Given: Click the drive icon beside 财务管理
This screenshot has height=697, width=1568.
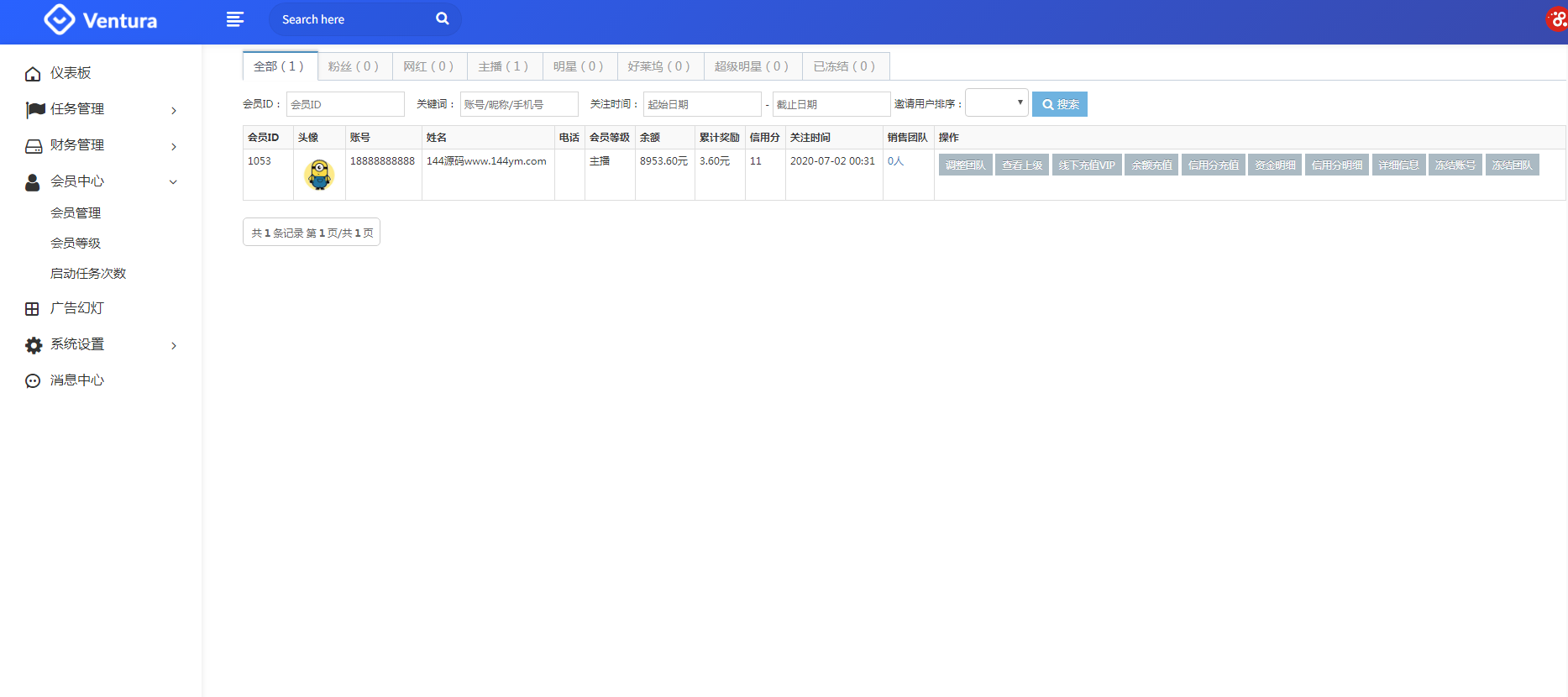Looking at the screenshot, I should 34,146.
